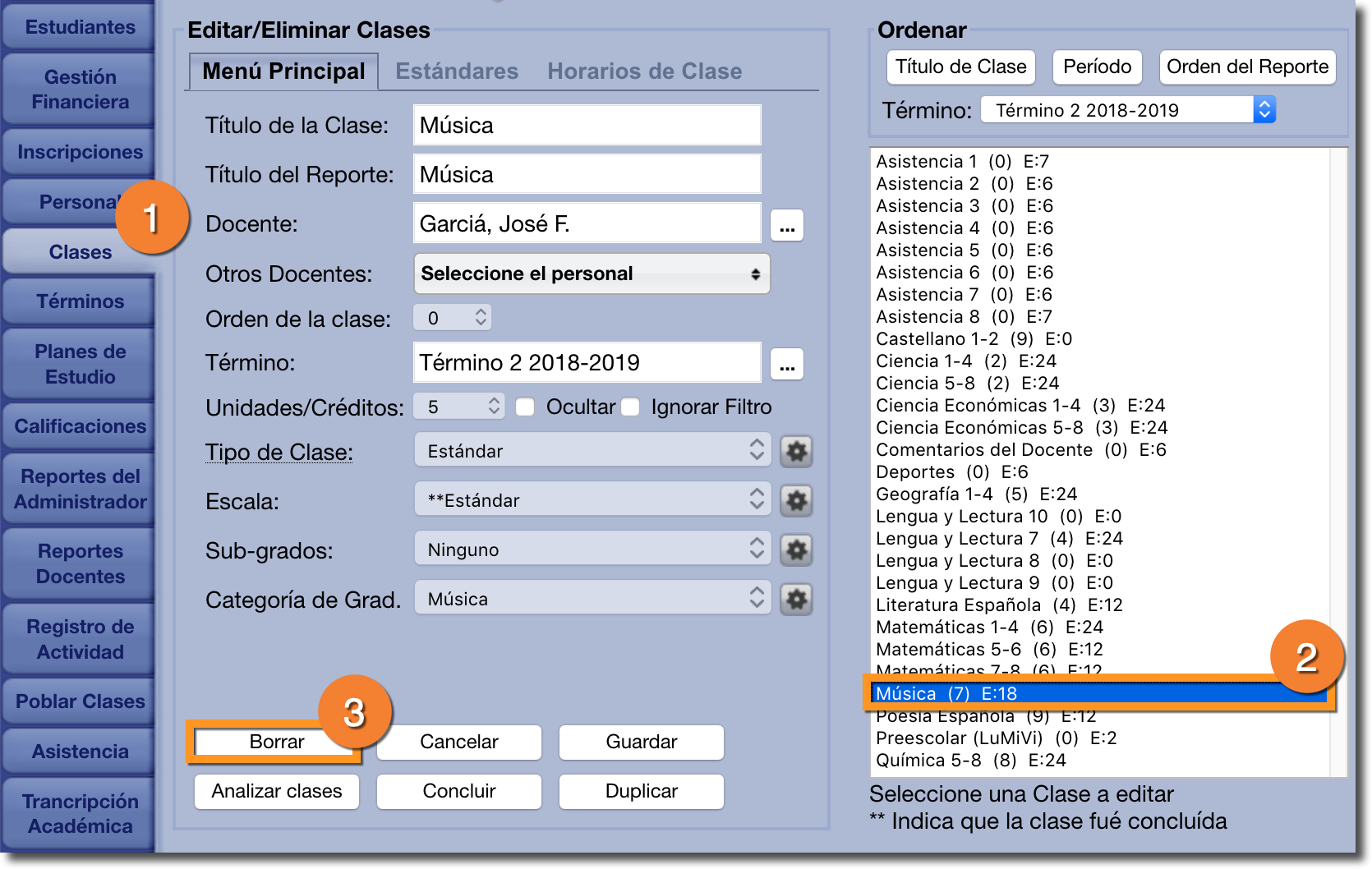Click the Título de la Clase field
The width and height of the screenshot is (1372, 869).
(x=587, y=126)
